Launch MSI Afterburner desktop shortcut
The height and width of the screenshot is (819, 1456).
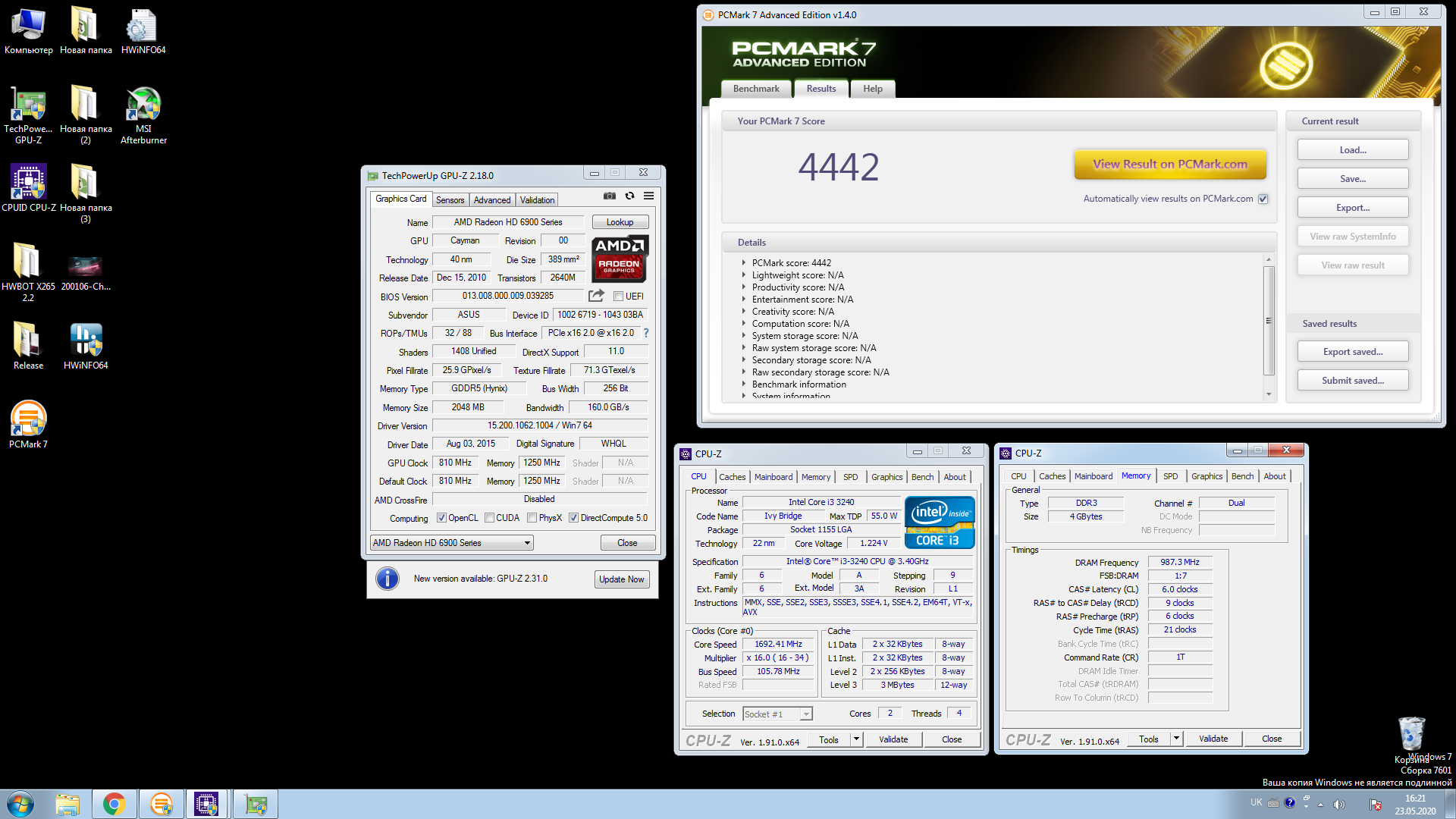[x=143, y=115]
